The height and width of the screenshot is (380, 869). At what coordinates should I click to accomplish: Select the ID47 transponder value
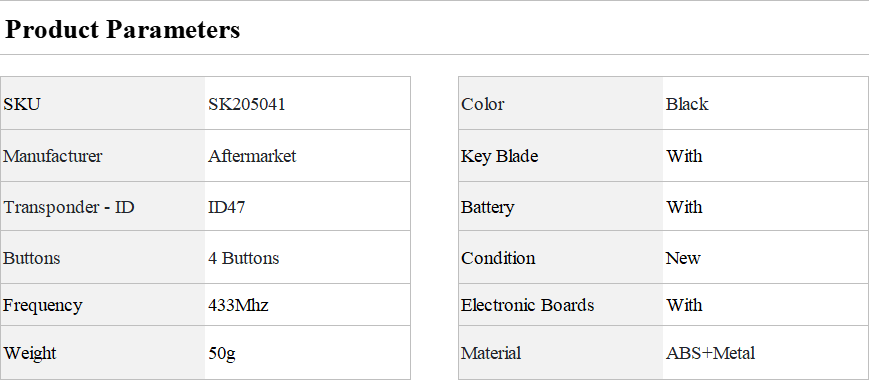pos(227,207)
